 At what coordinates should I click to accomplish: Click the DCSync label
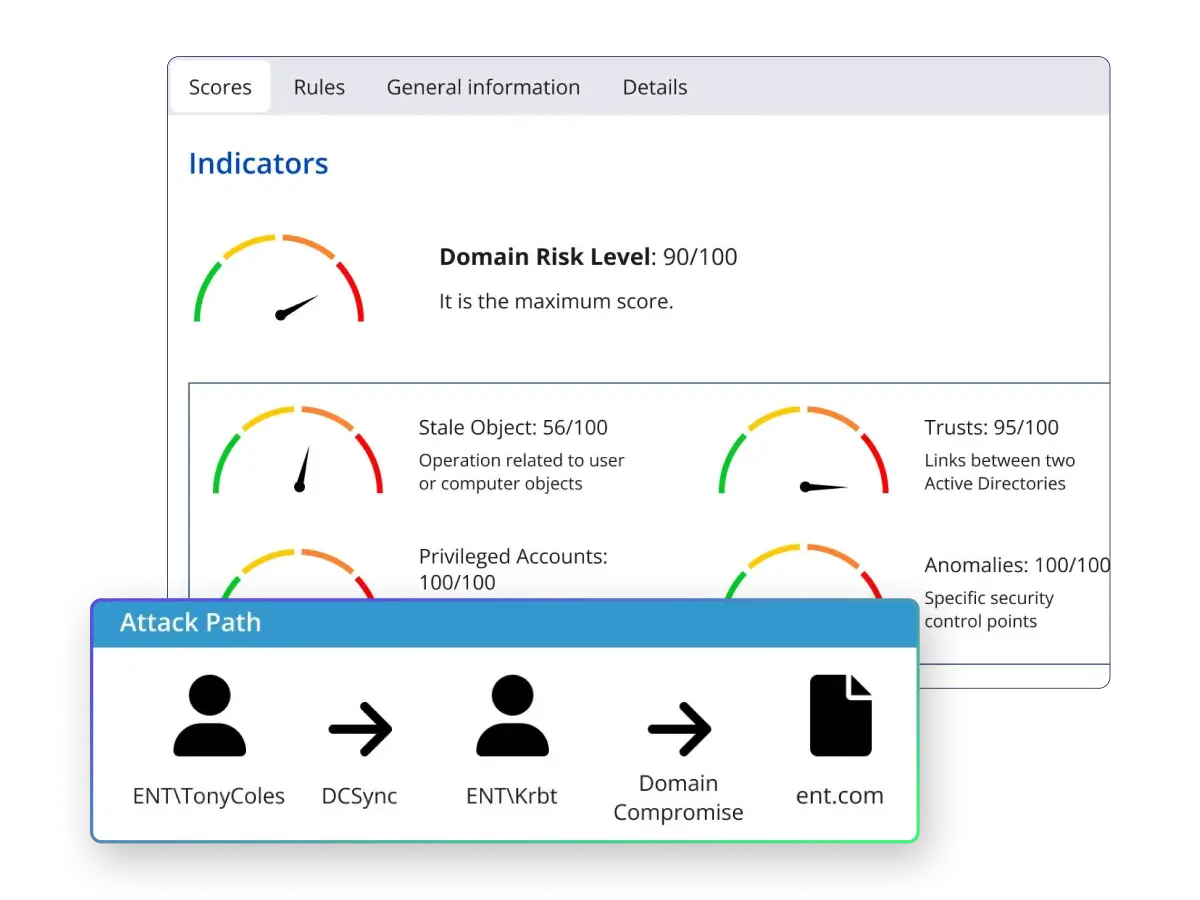point(359,797)
